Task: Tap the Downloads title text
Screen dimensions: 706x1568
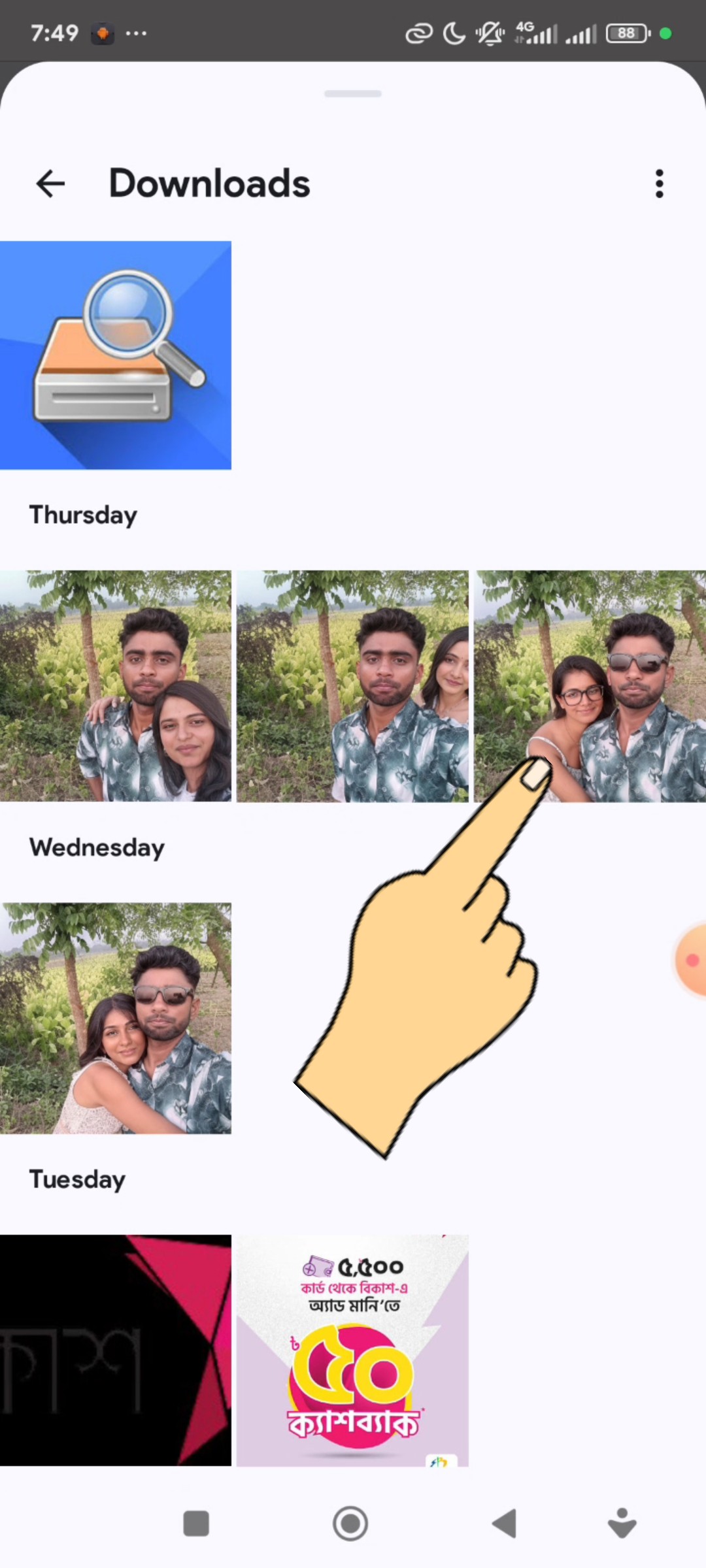Action: [x=209, y=184]
